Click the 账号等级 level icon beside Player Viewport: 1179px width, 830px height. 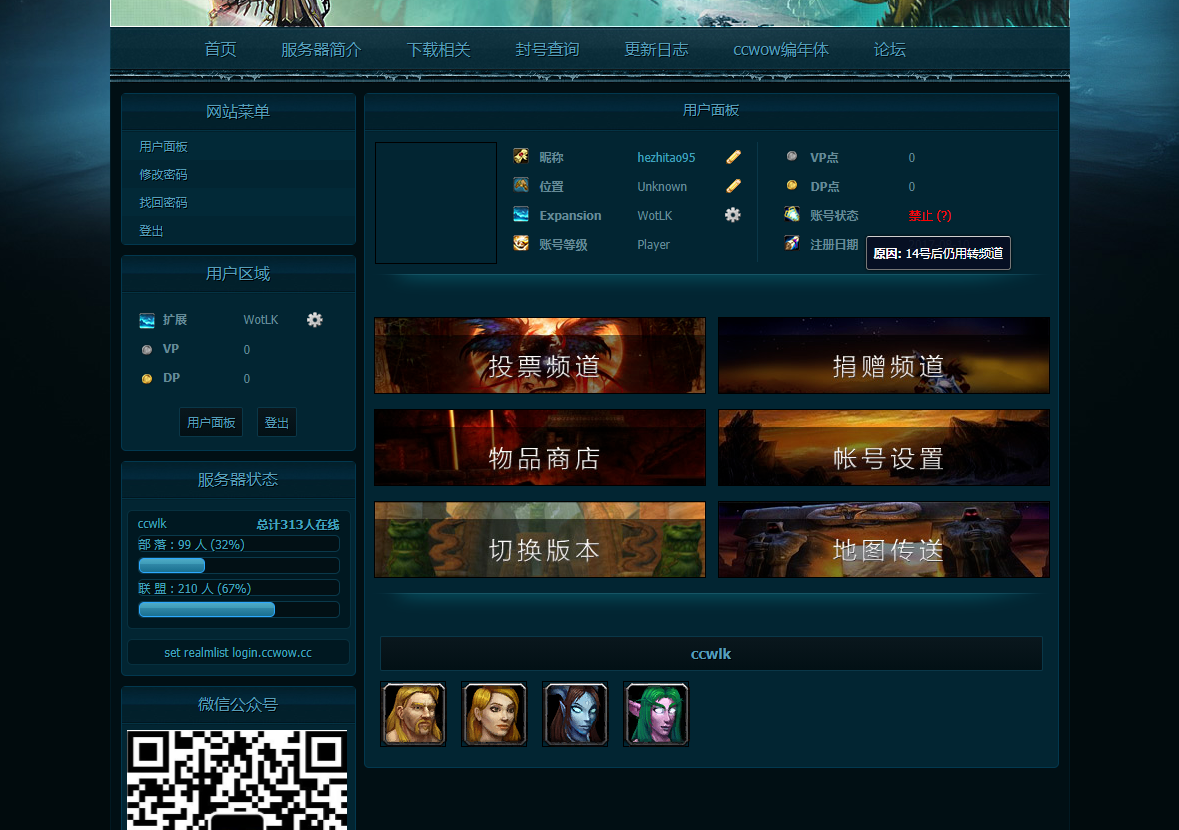pos(520,243)
